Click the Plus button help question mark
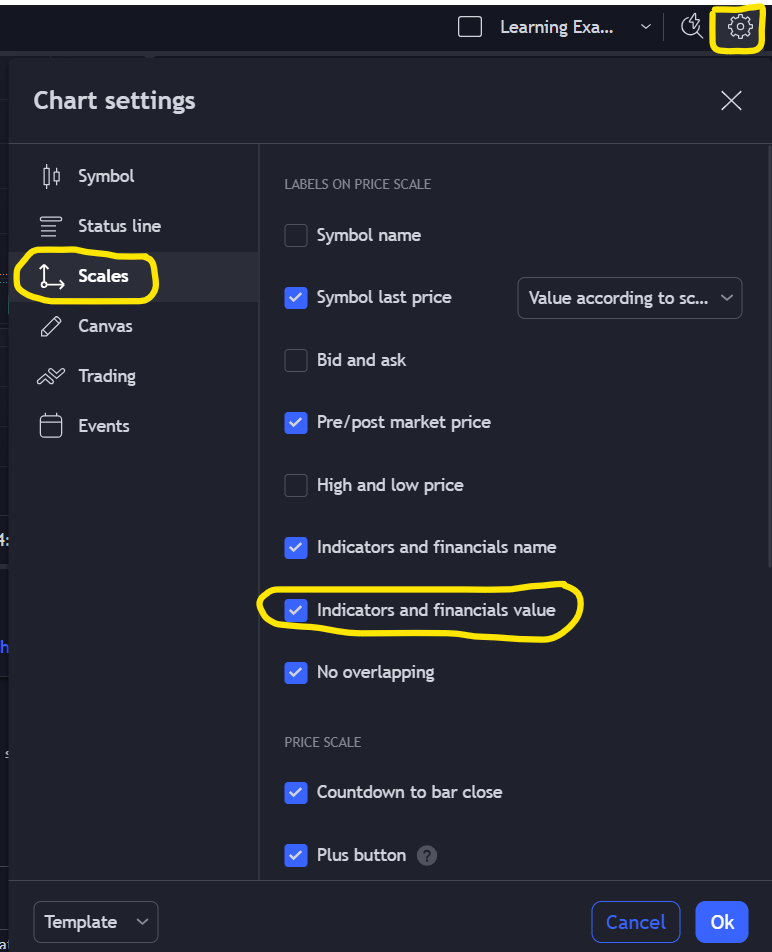 [427, 855]
